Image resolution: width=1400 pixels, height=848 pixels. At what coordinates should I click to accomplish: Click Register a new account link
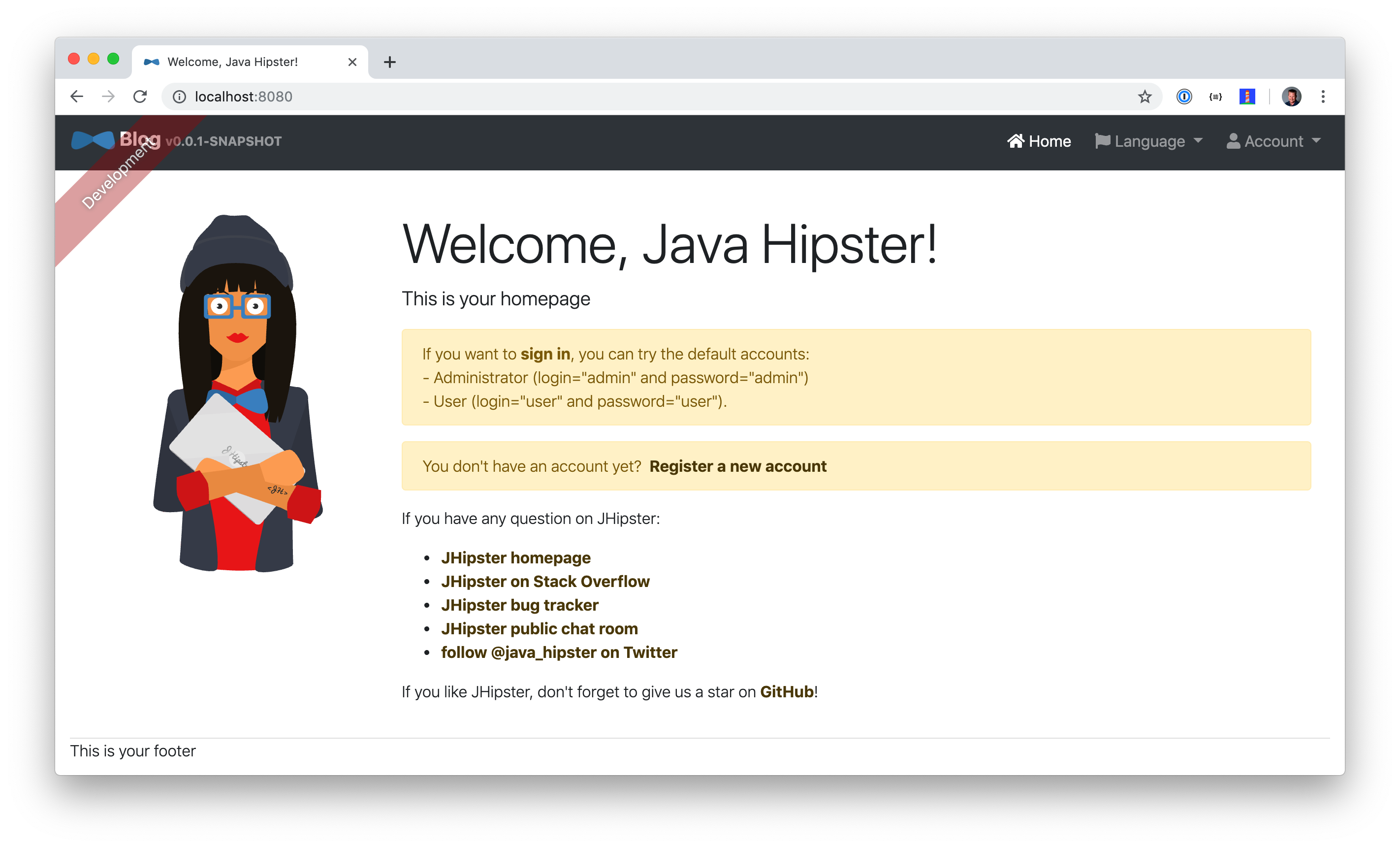click(x=737, y=466)
